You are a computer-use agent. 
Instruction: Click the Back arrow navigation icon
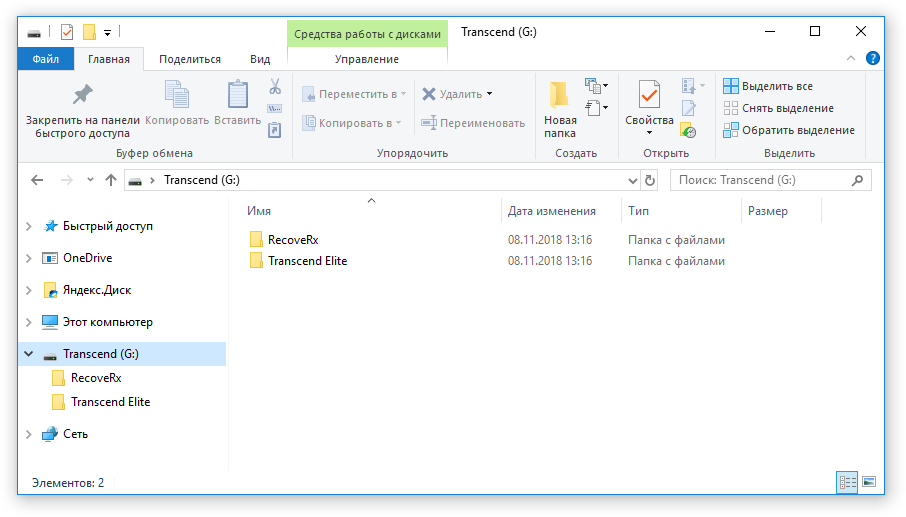pyautogui.click(x=37, y=180)
